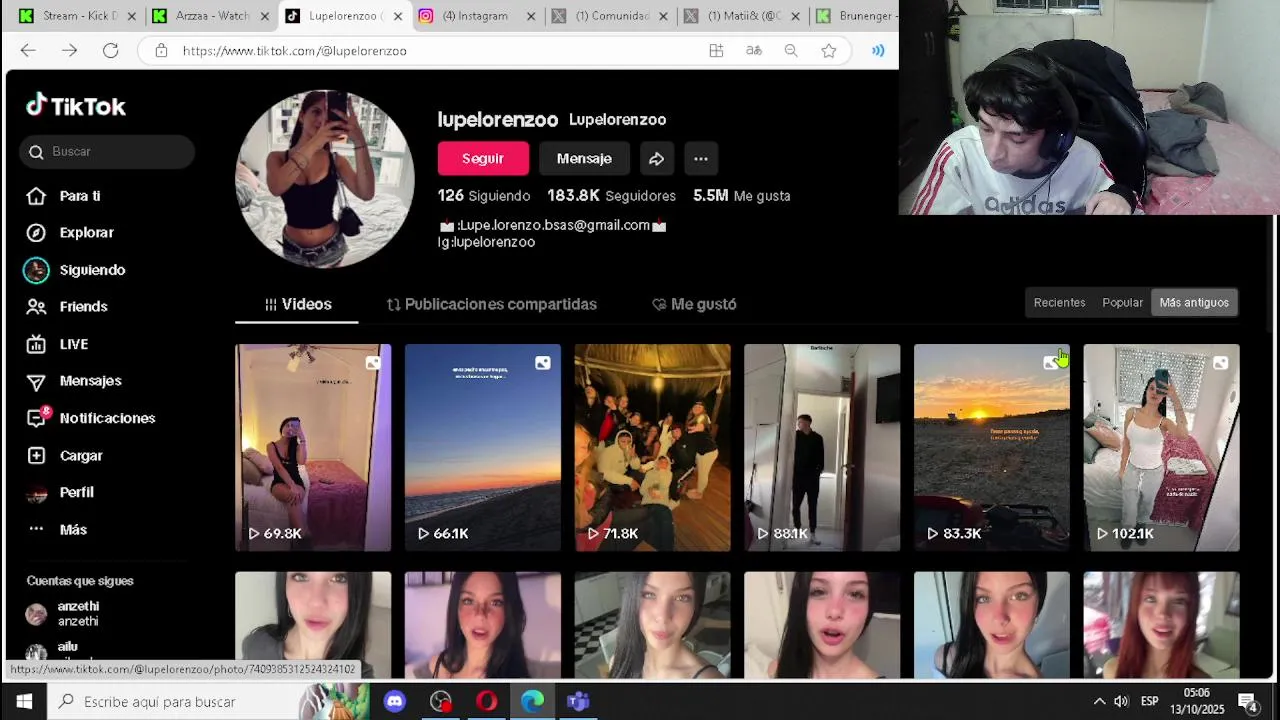Show hidden system tray icons
This screenshot has width=1280, height=720.
[1099, 702]
